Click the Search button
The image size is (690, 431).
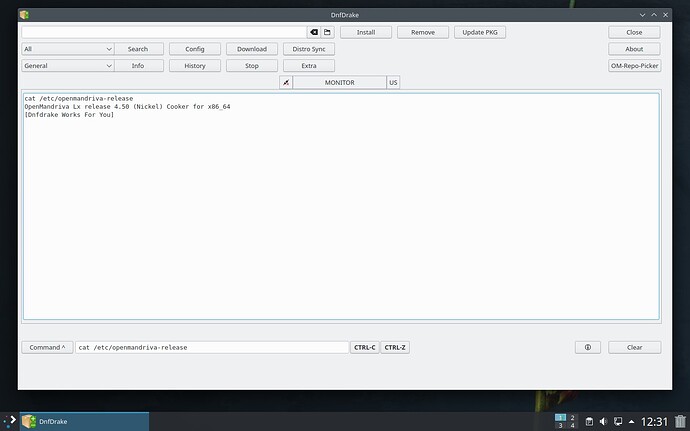138,49
